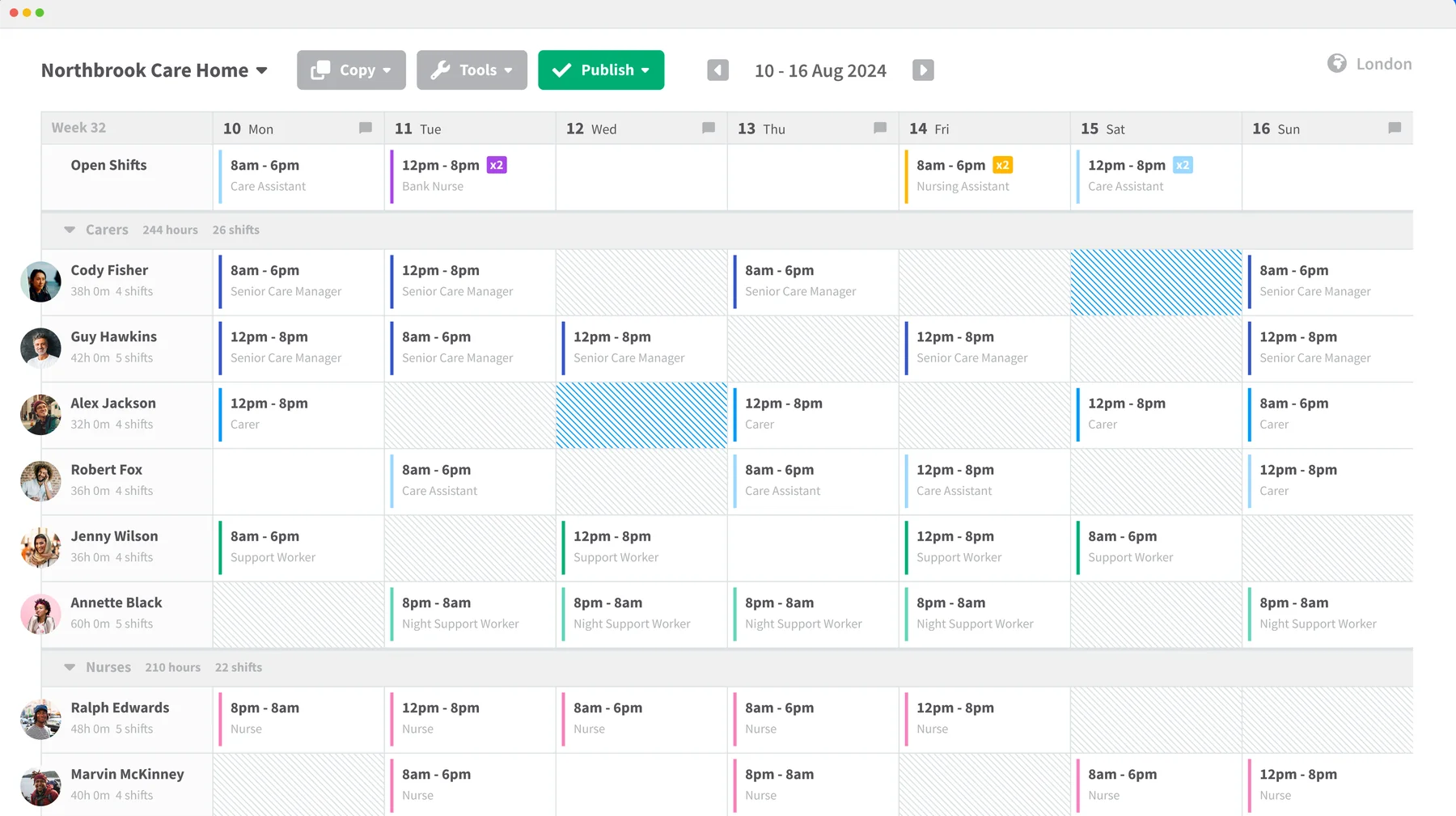Open Jenny Wilson's Saturday Support Worker shift
This screenshot has height=816, width=1456.
pyautogui.click(x=1156, y=548)
